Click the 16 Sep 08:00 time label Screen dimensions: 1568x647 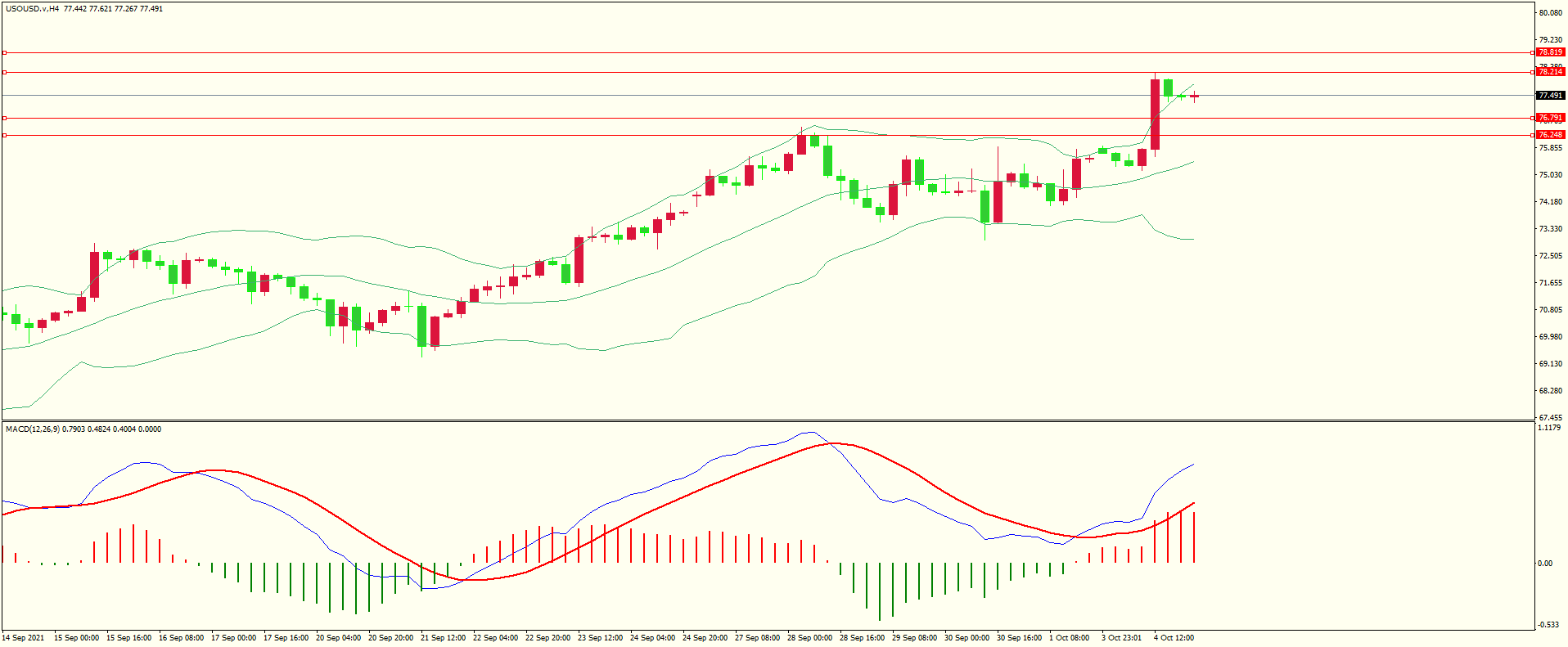pos(182,638)
